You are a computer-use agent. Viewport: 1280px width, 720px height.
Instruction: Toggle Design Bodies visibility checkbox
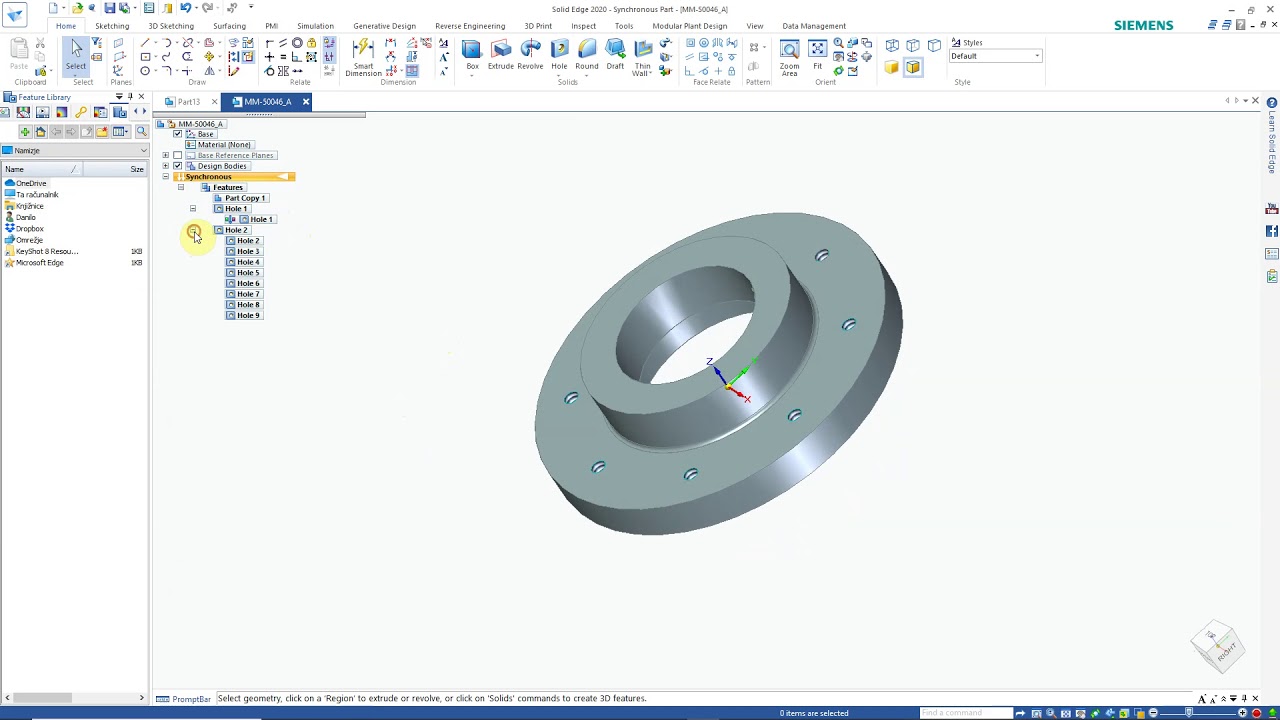[x=178, y=166]
